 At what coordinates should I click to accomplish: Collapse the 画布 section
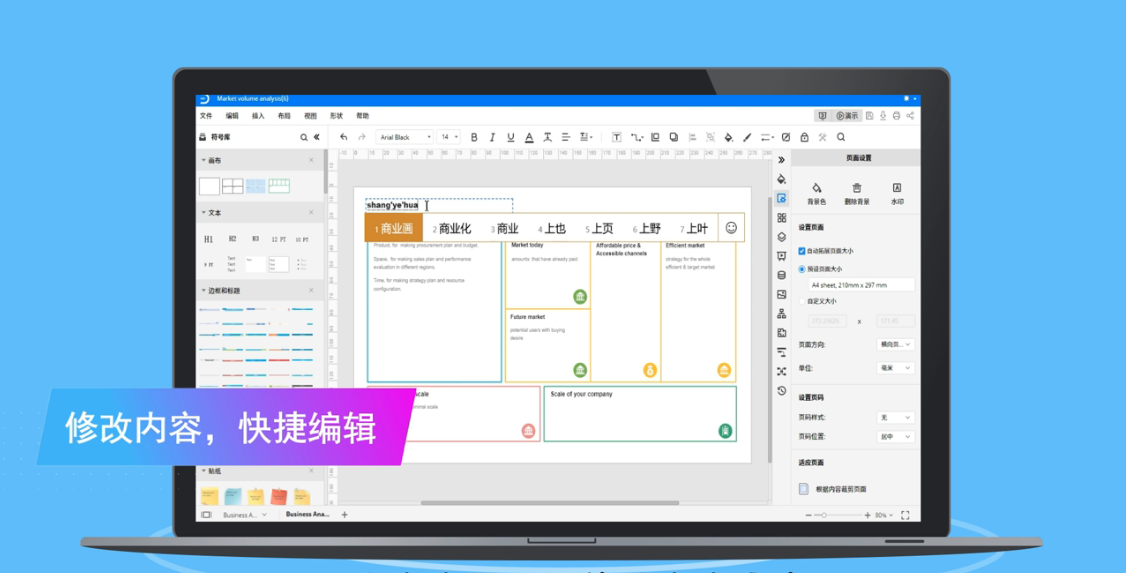pyautogui.click(x=203, y=160)
